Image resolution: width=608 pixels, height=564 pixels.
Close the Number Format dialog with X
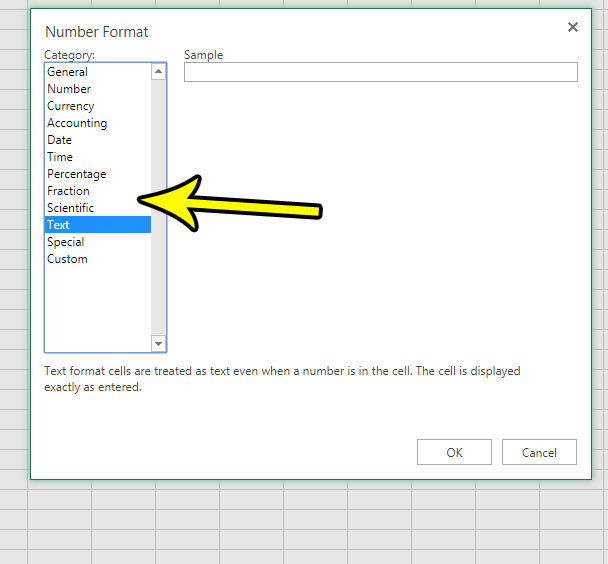[x=573, y=27]
